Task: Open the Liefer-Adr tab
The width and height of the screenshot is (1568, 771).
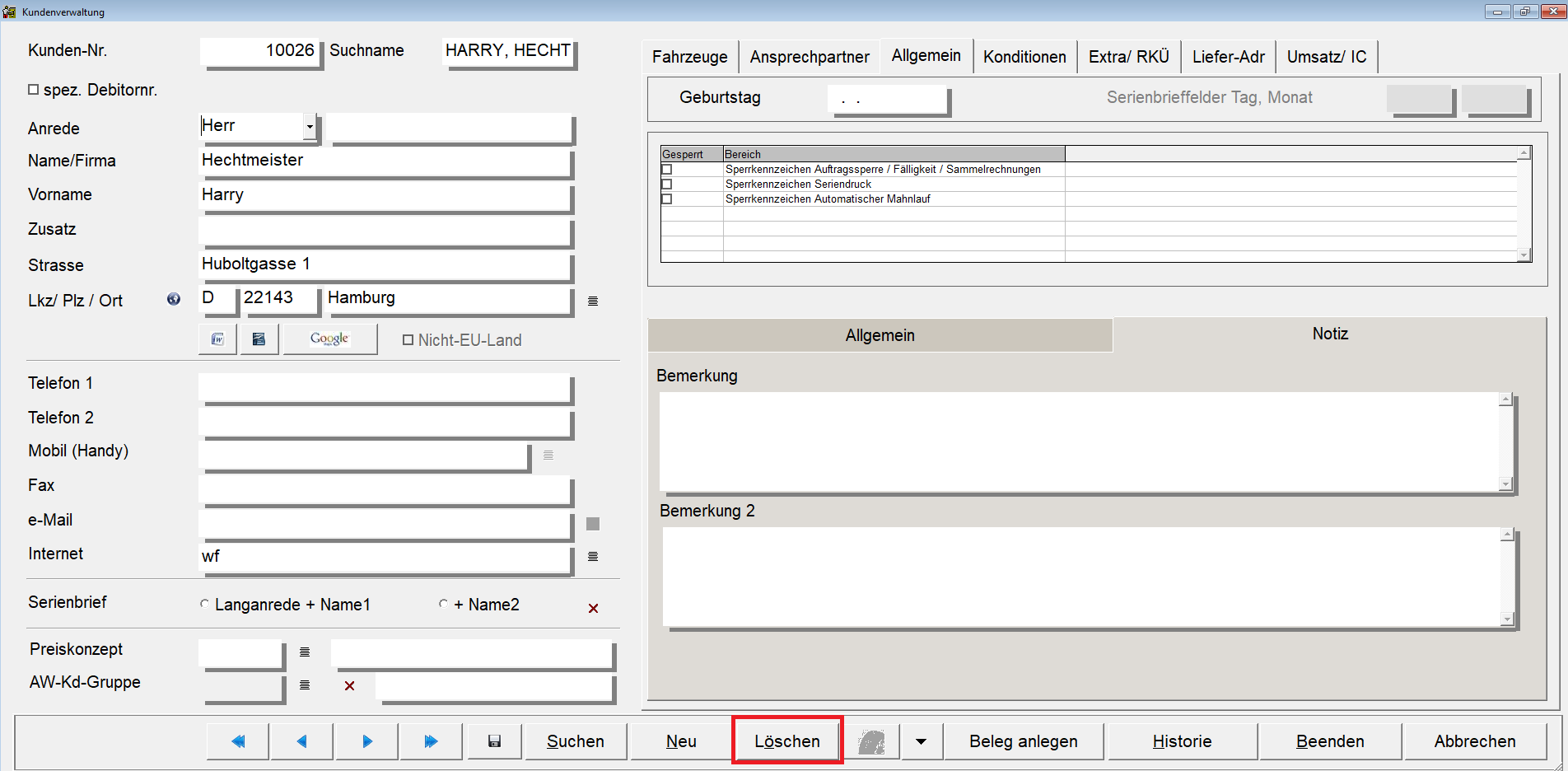Action: click(1228, 57)
